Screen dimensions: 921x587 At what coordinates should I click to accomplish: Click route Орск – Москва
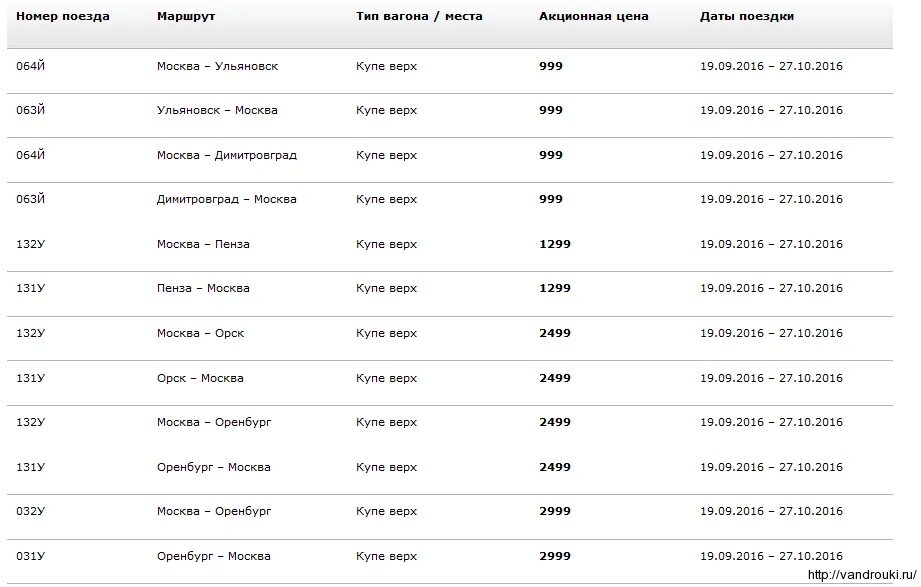tap(200, 378)
